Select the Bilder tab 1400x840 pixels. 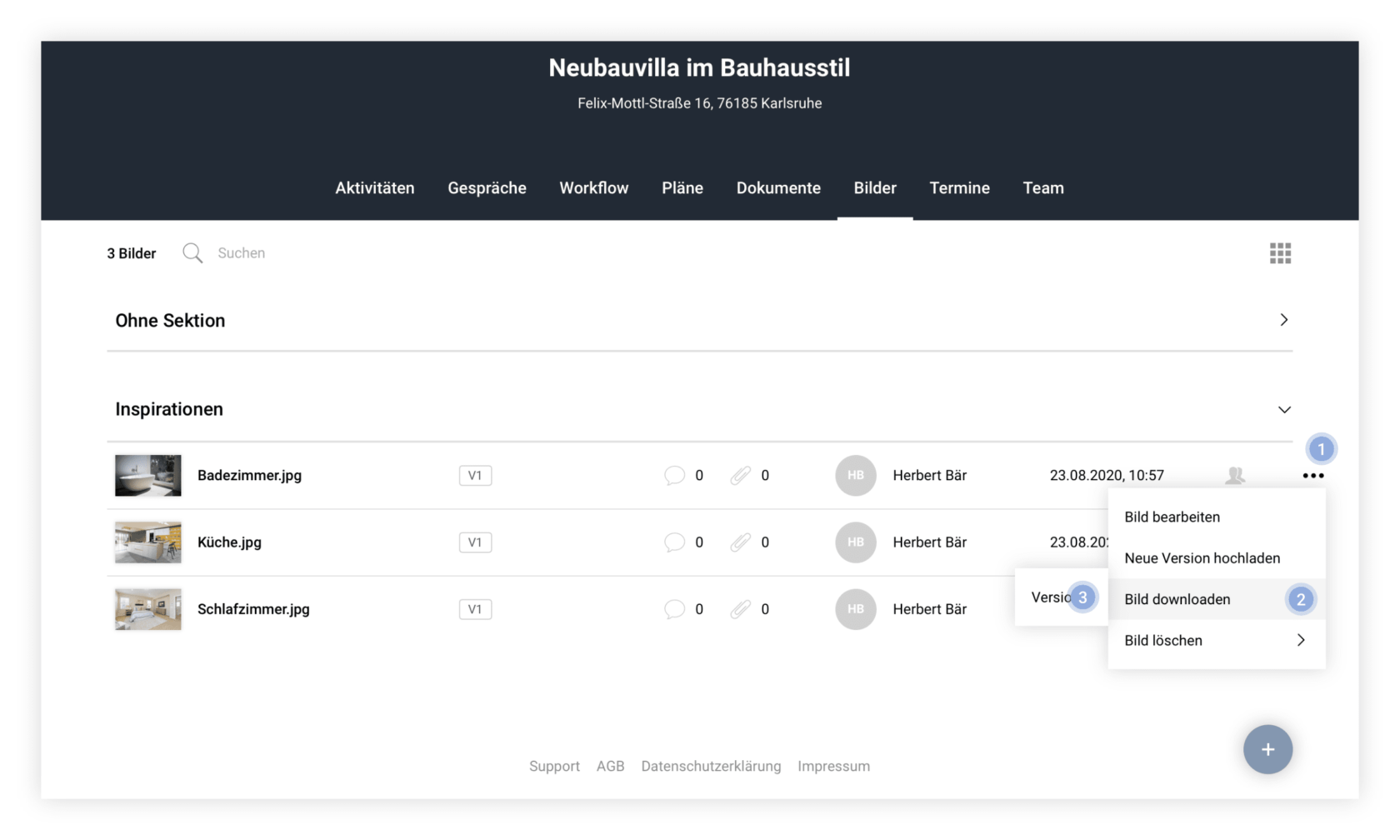875,188
